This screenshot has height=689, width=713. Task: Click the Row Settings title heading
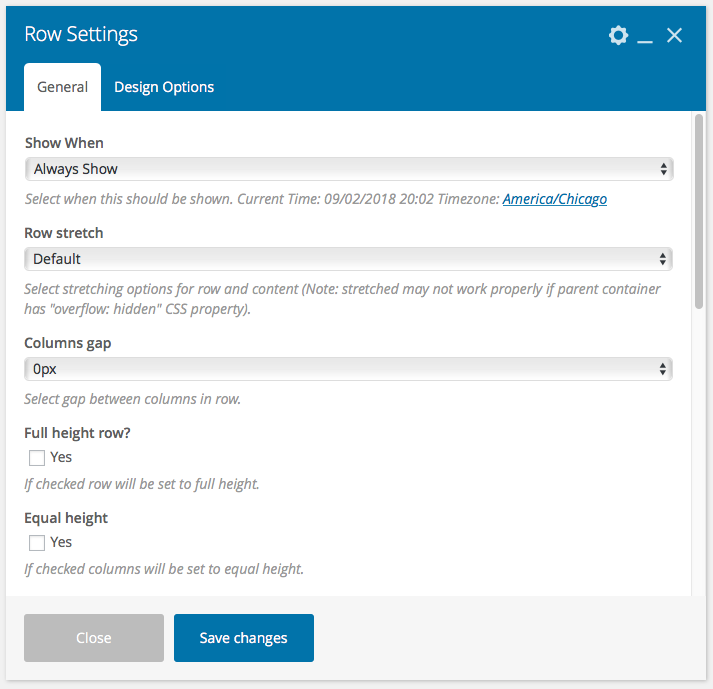pos(81,34)
